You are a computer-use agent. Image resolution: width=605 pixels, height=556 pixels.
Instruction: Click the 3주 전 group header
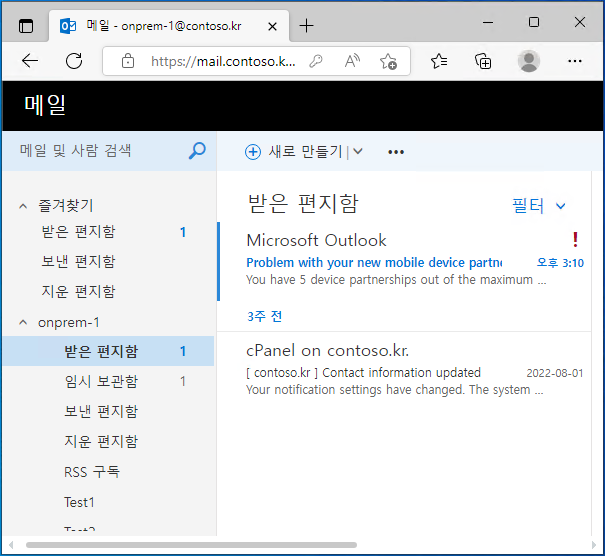coord(264,316)
